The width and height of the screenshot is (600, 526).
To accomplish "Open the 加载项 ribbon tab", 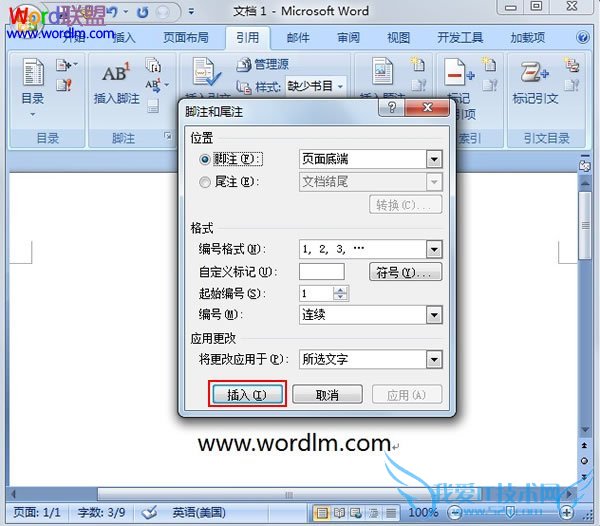I will pyautogui.click(x=527, y=38).
